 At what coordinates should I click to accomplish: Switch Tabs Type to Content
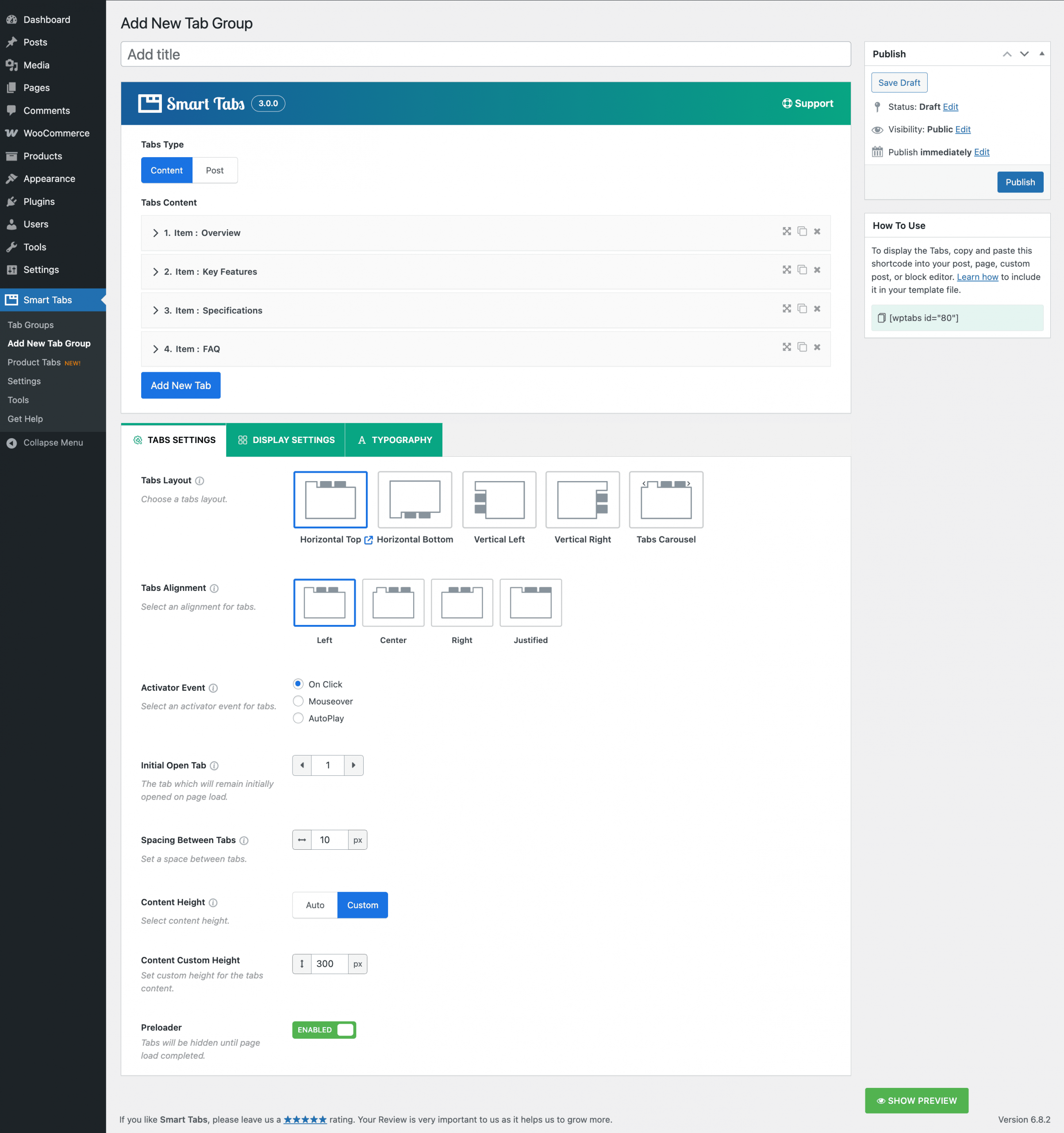coord(166,170)
